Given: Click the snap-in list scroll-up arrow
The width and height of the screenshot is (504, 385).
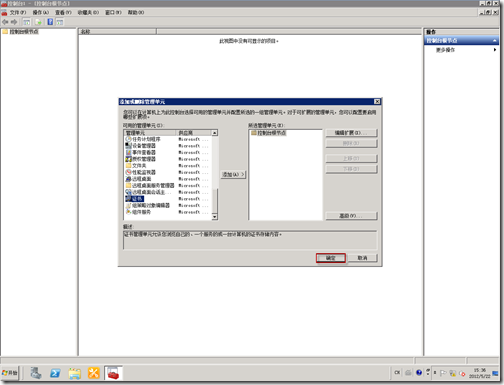Looking at the screenshot, I should 215,133.
